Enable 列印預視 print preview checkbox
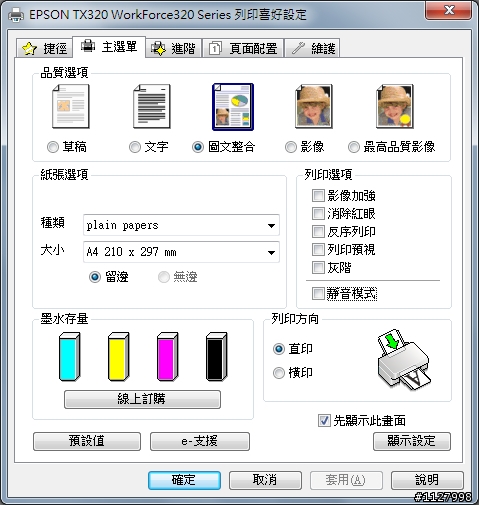The image size is (479, 505). 318,249
